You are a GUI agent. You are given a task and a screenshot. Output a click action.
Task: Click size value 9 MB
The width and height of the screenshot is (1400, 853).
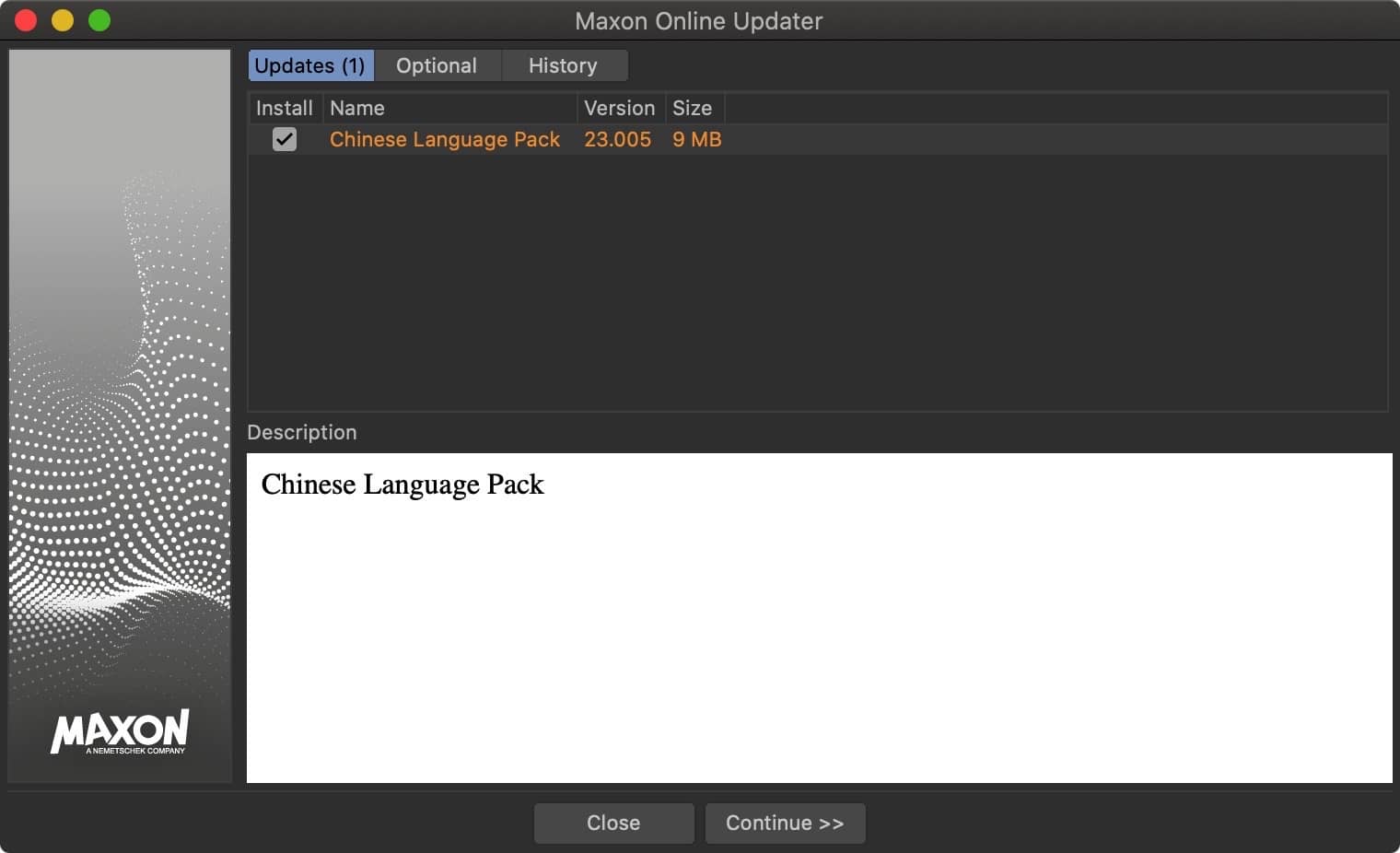(696, 139)
